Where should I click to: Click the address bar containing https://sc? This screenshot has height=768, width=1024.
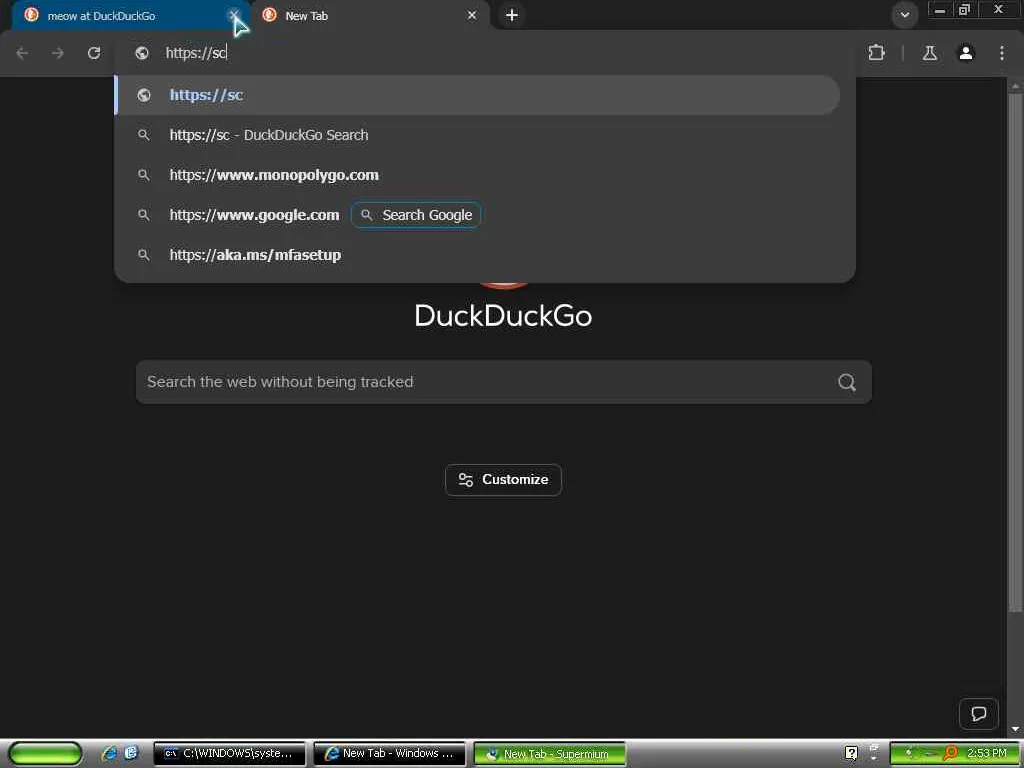(x=485, y=53)
